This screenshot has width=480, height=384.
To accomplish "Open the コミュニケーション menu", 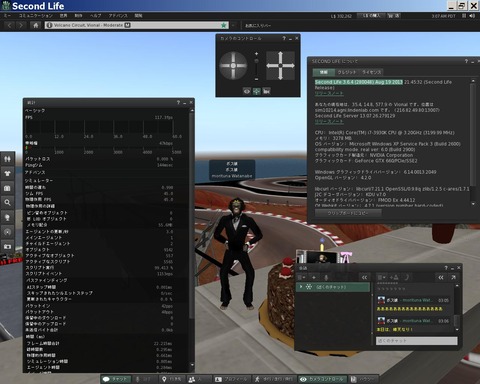I will coord(36,16).
